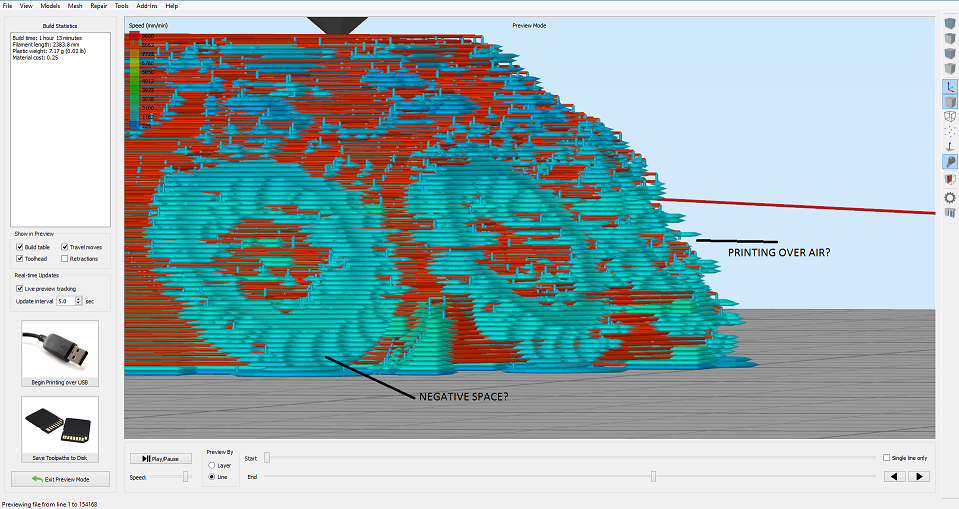
Task: Open the Repair menu
Action: point(98,6)
